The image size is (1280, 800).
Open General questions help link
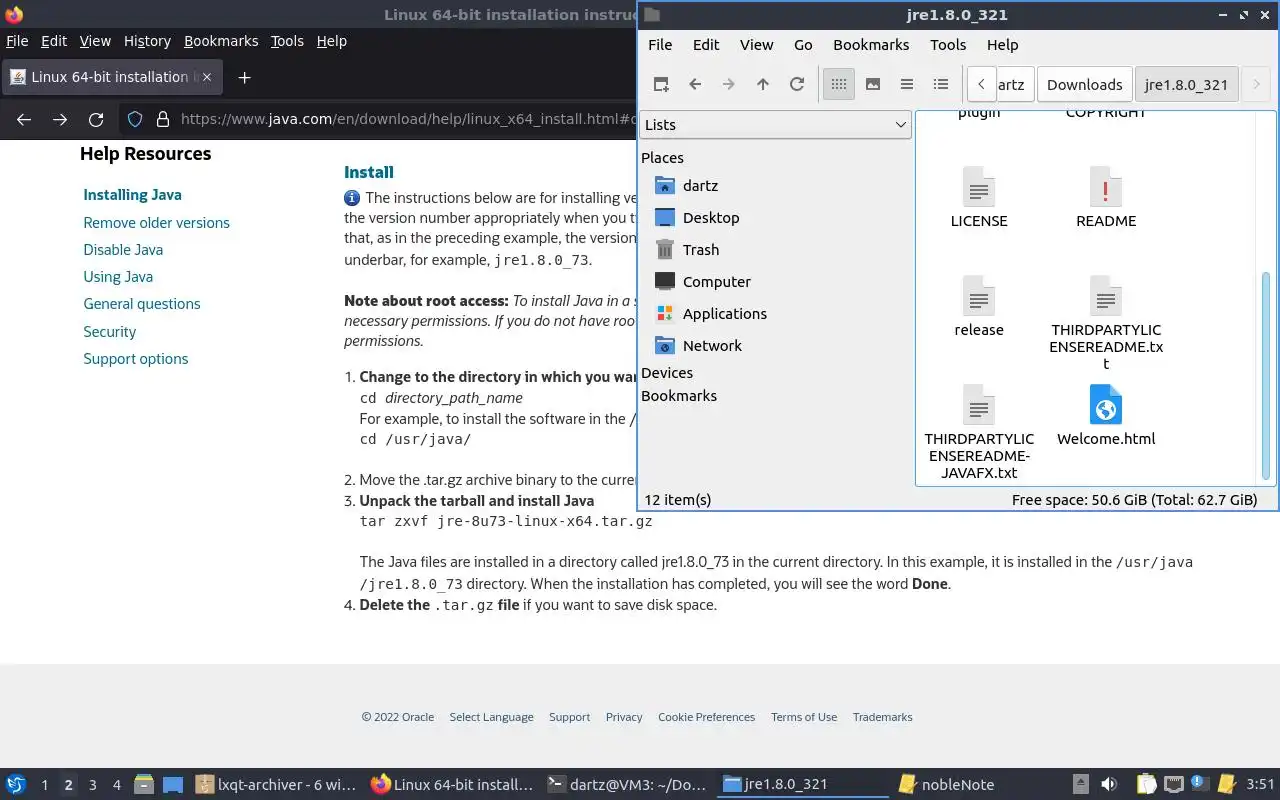(142, 304)
